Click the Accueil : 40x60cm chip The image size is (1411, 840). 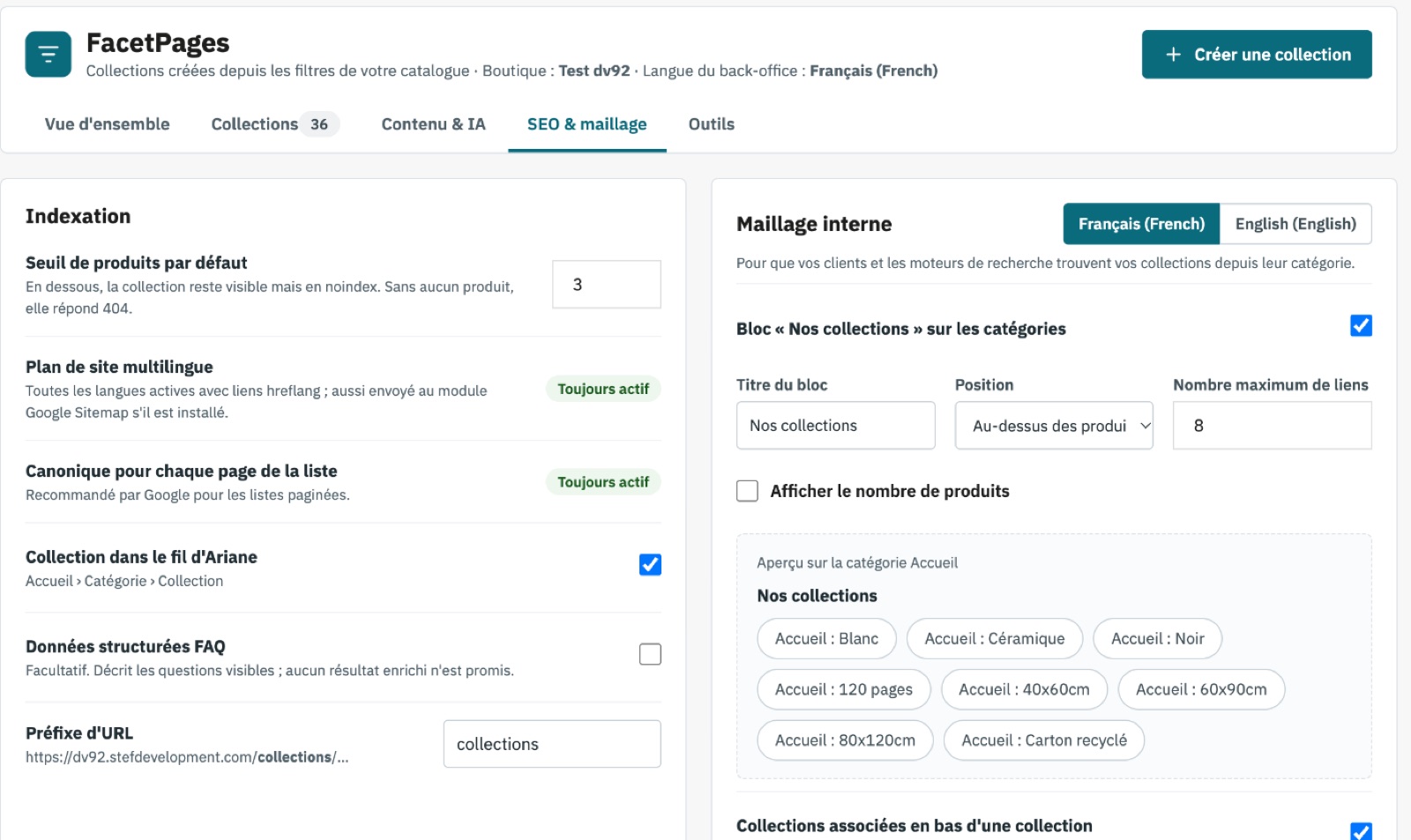coord(1024,689)
